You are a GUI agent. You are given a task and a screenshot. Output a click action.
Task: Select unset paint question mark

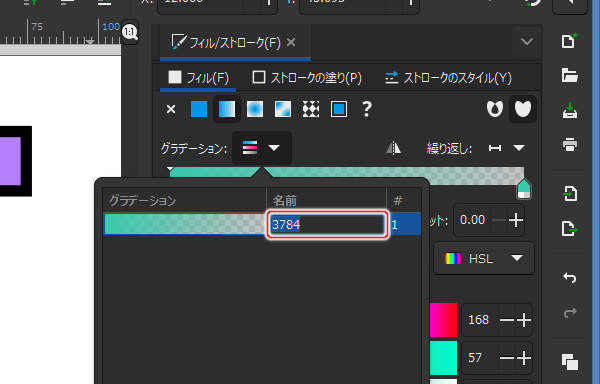point(367,109)
